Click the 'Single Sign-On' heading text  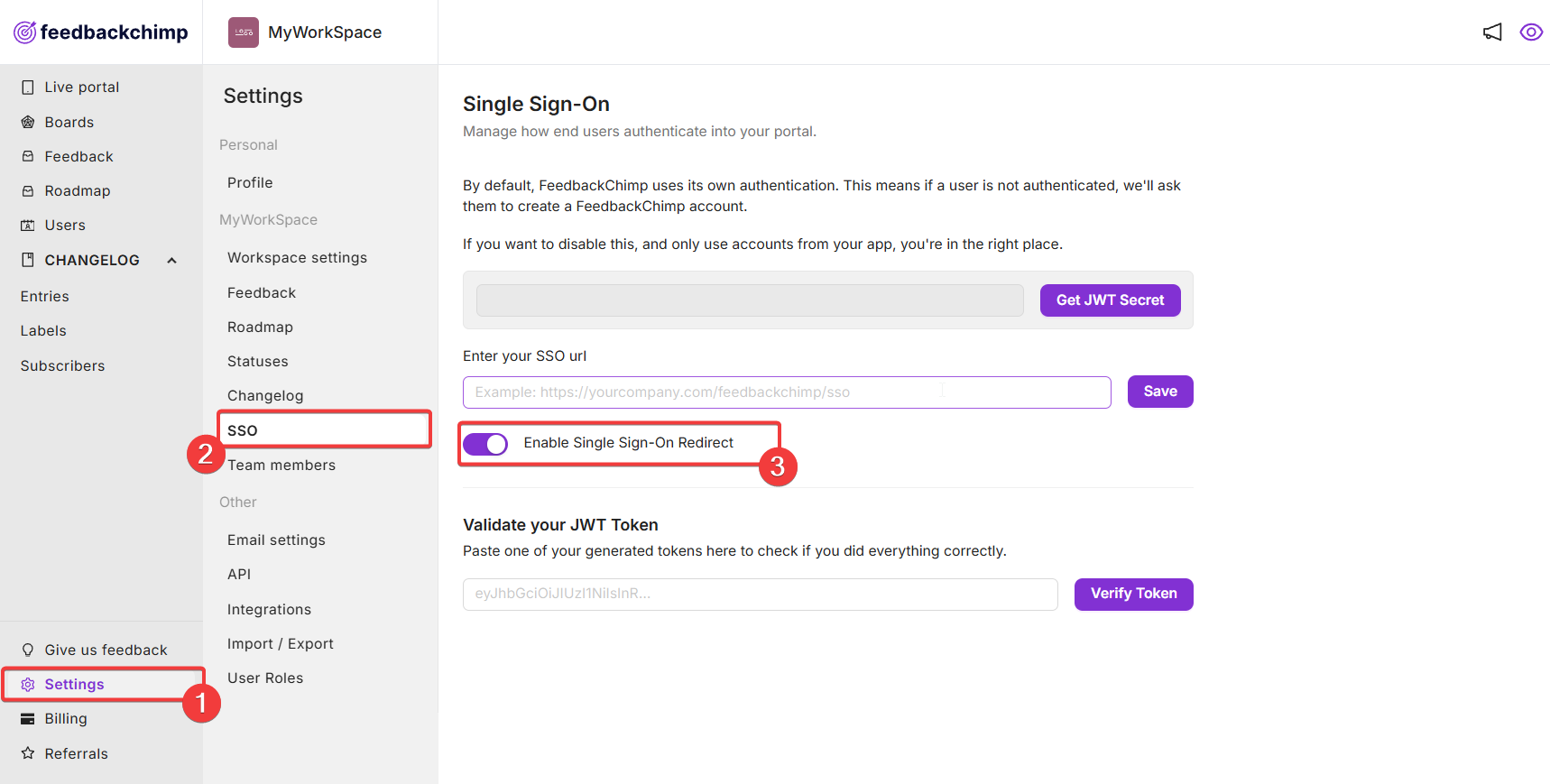536,105
